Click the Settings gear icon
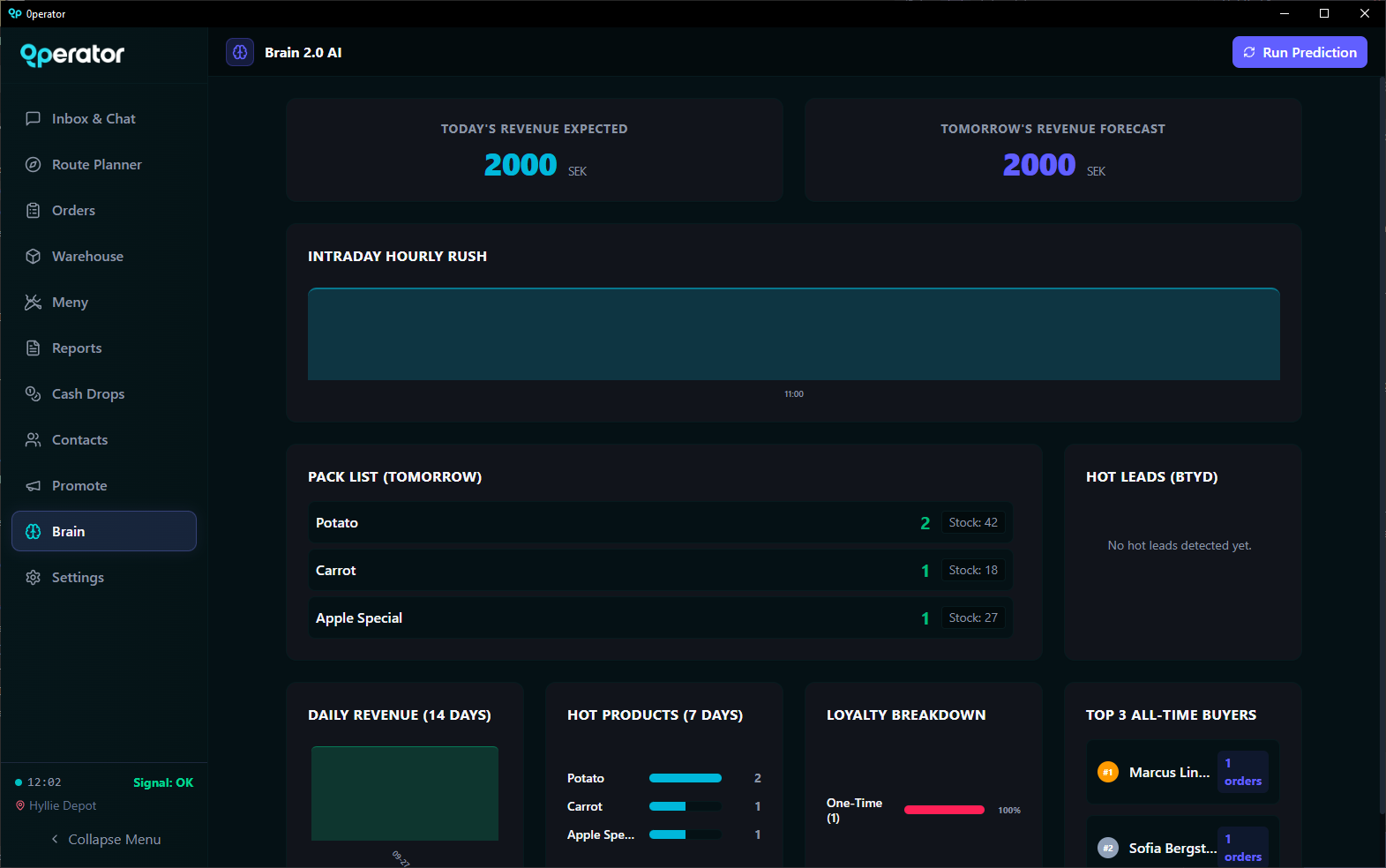The width and height of the screenshot is (1386, 868). (x=34, y=577)
